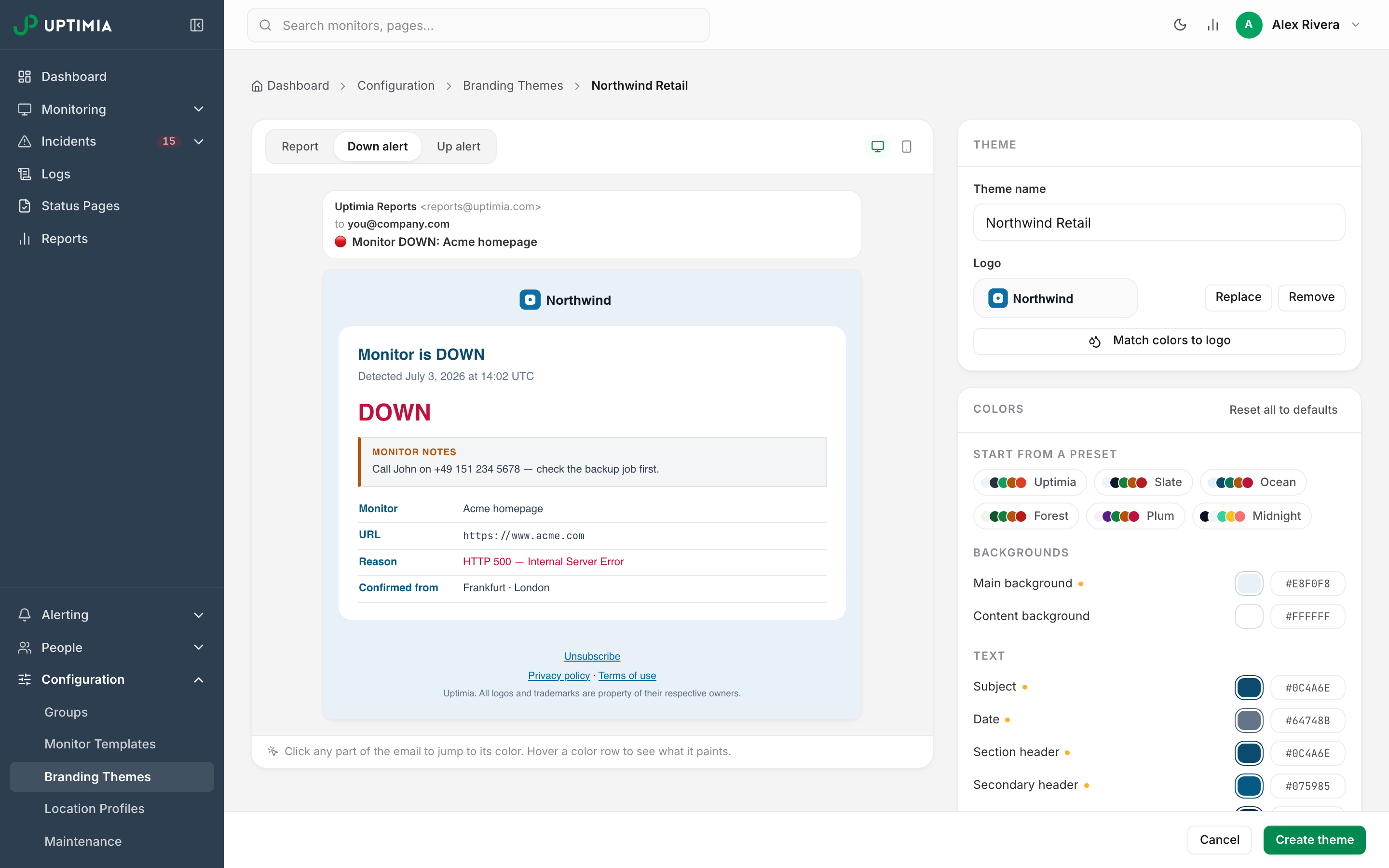Open Monitor Templates in sidebar
This screenshot has height=868, width=1389.
click(x=111, y=744)
